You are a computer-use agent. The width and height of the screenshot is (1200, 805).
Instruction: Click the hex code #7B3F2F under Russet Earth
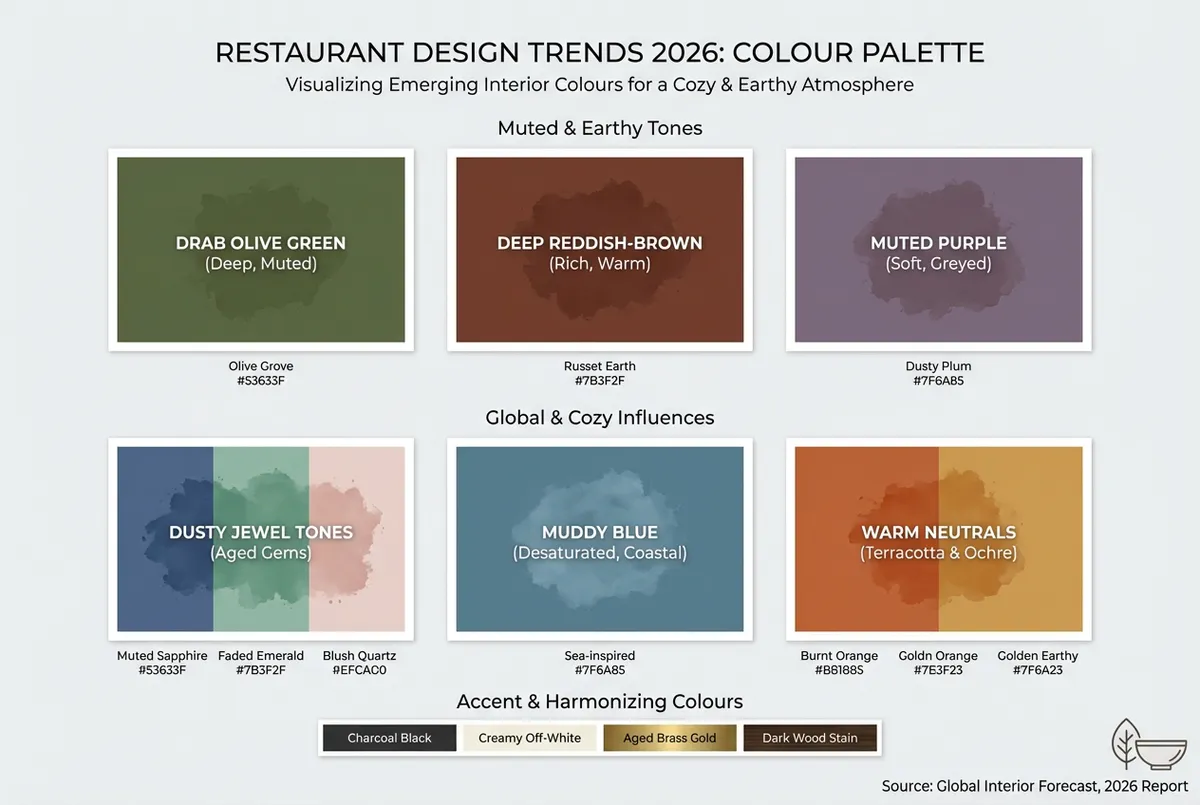click(599, 380)
